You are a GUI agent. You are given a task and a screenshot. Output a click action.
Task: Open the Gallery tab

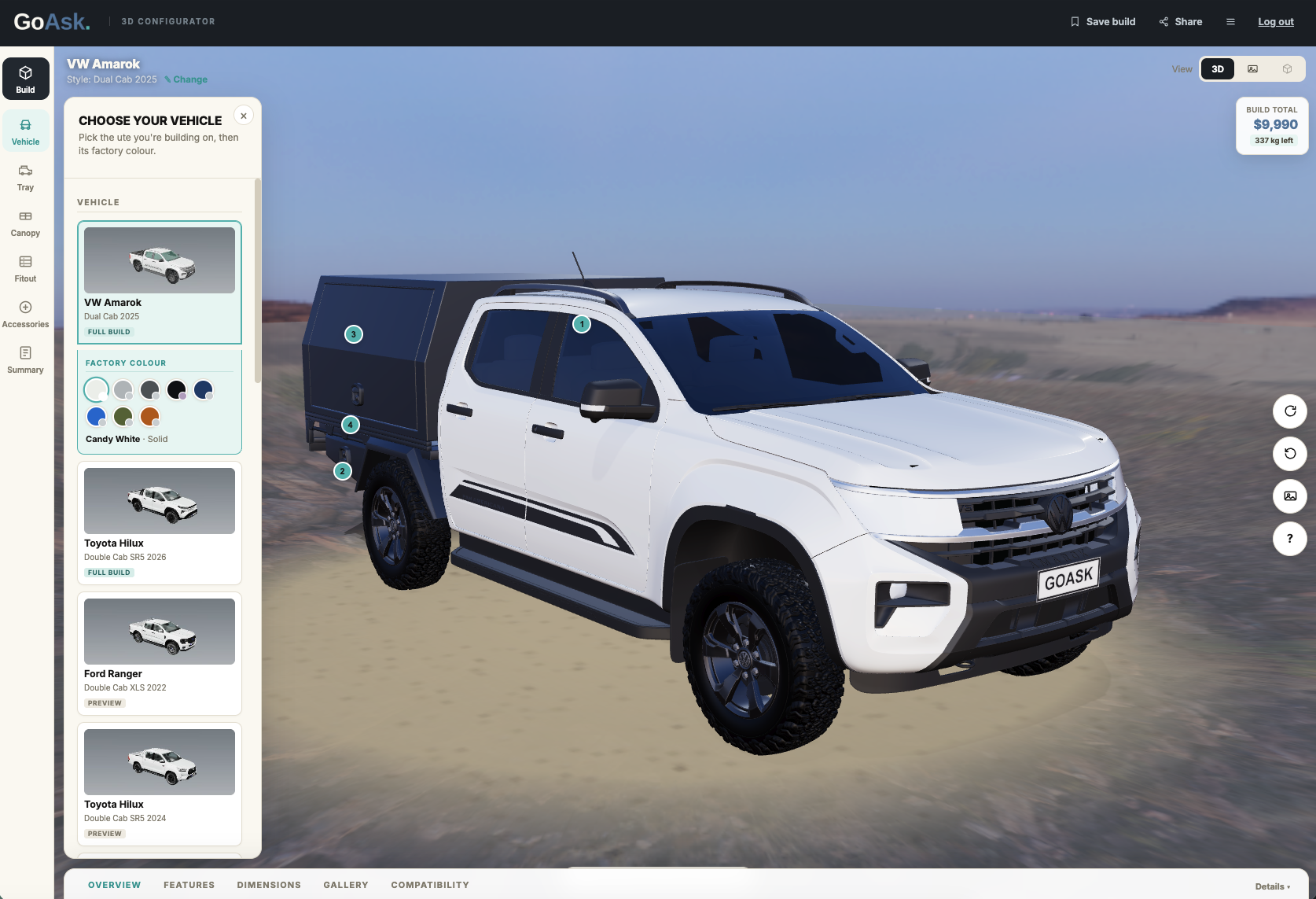[x=346, y=885]
